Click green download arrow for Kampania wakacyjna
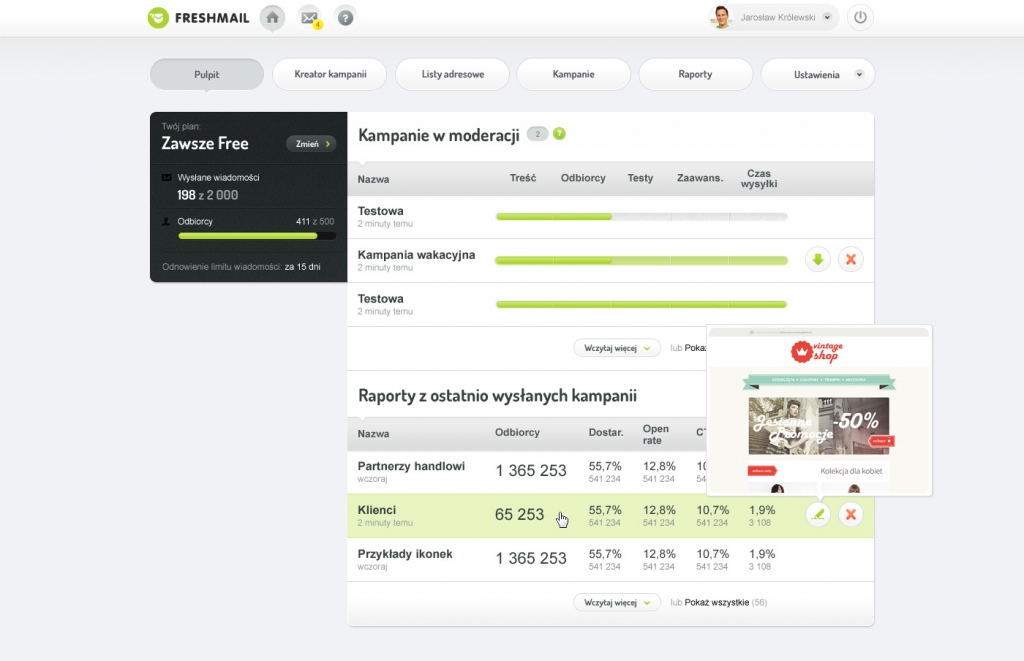Image resolution: width=1024 pixels, height=661 pixels. pos(818,260)
